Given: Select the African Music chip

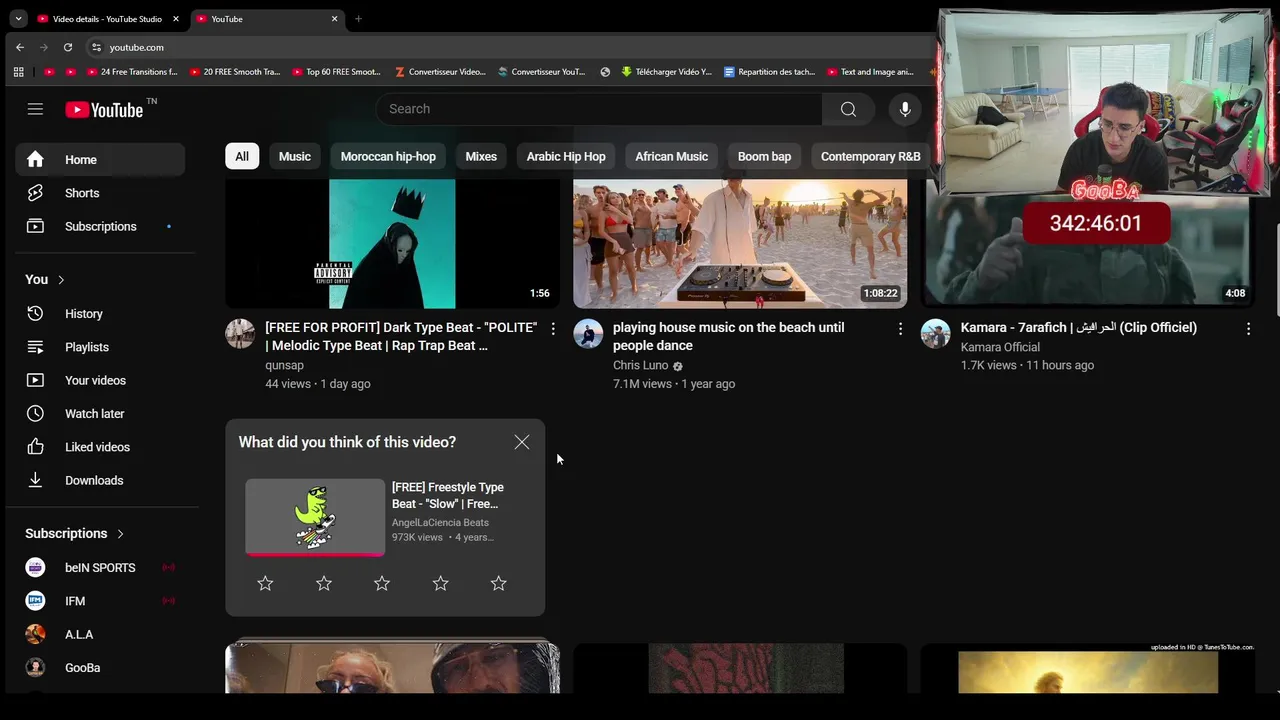Looking at the screenshot, I should pos(672,156).
